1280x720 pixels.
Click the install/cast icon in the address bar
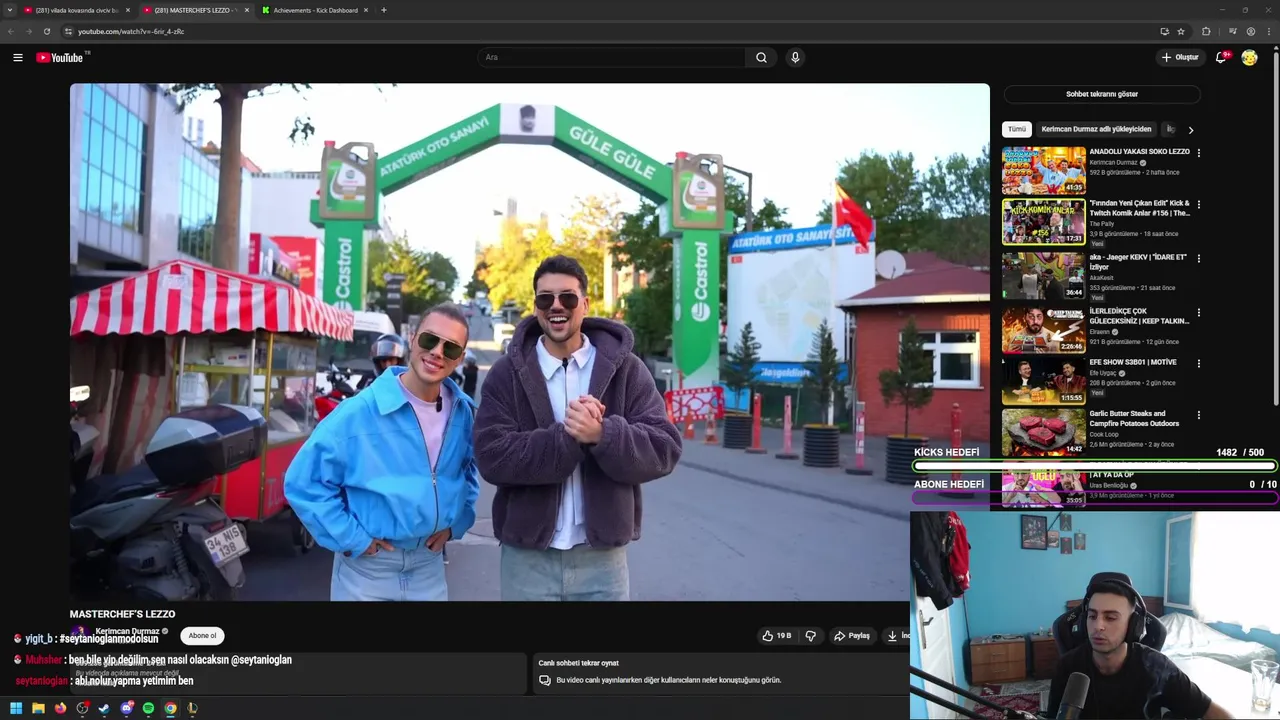(x=1164, y=31)
